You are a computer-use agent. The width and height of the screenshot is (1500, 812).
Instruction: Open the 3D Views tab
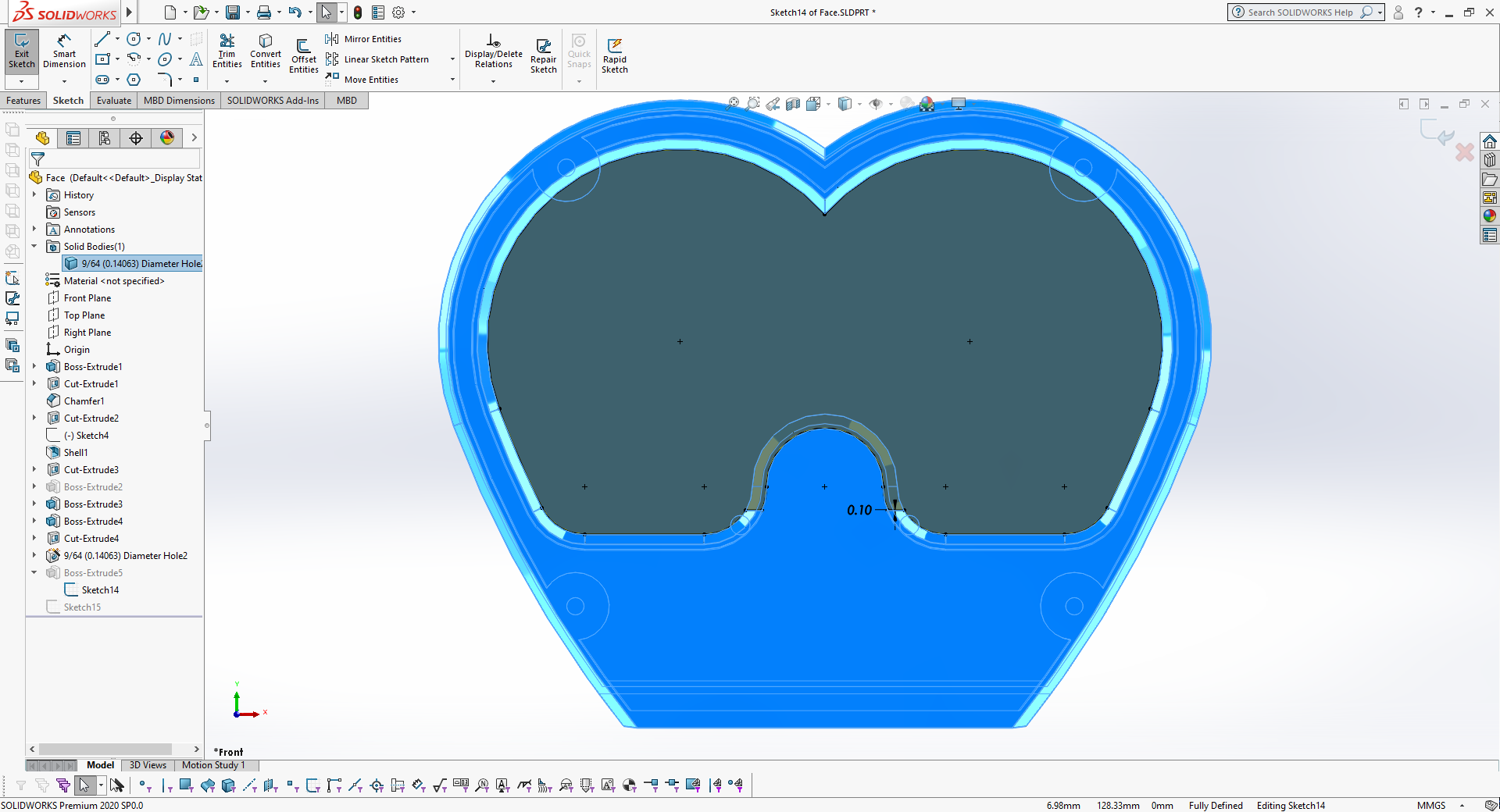pyautogui.click(x=148, y=765)
